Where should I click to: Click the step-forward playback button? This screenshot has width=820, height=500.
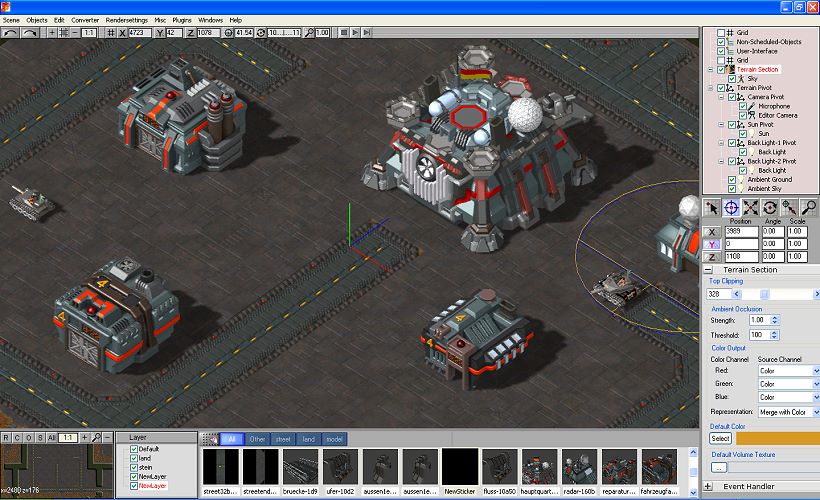point(367,32)
